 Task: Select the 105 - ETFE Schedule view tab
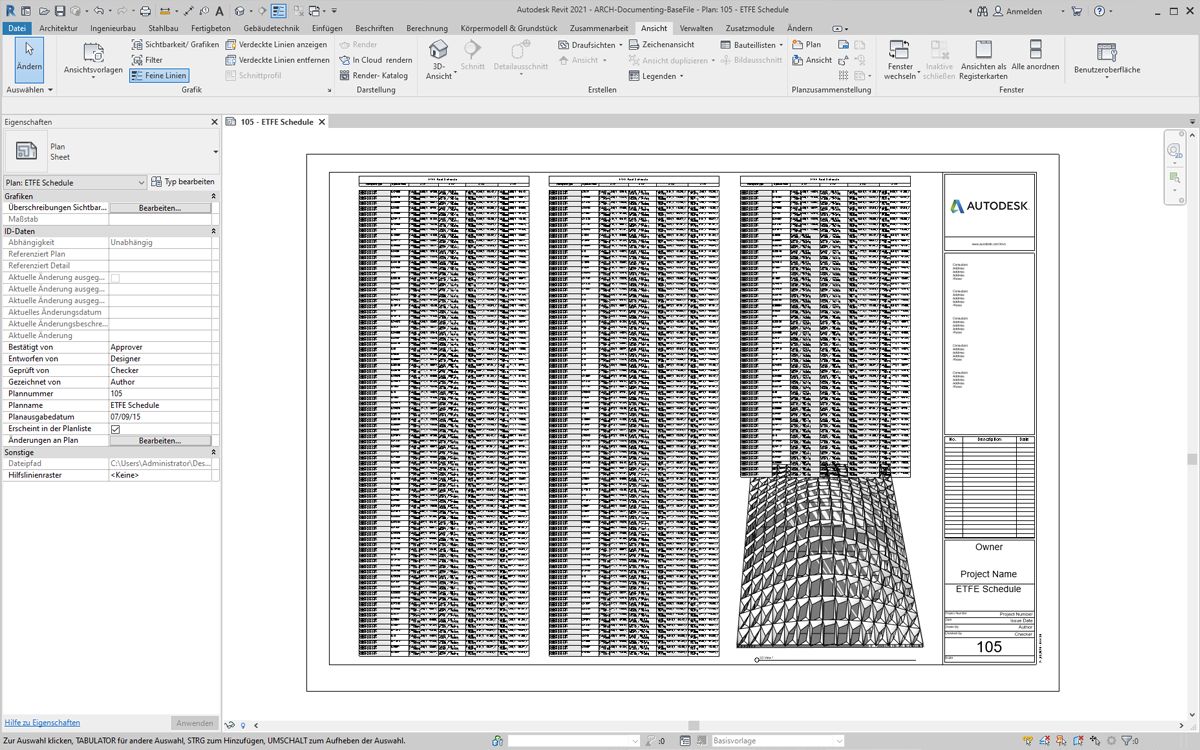[x=276, y=122]
